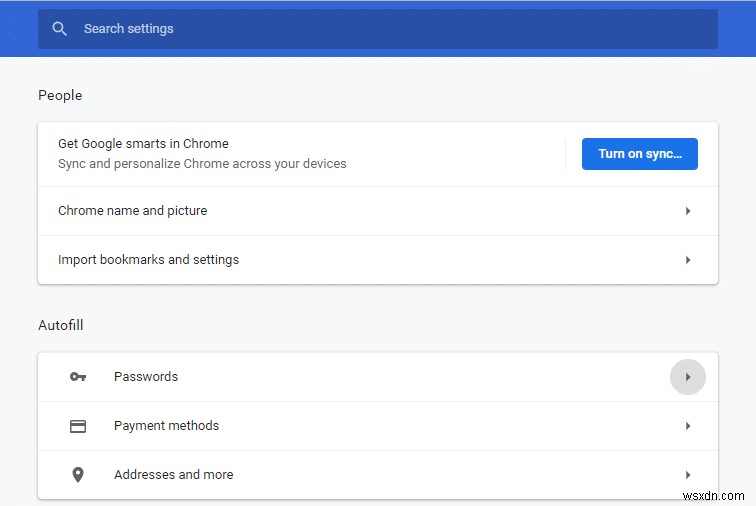Click arrow beside Addresses and more
756x506 pixels.
(x=688, y=475)
